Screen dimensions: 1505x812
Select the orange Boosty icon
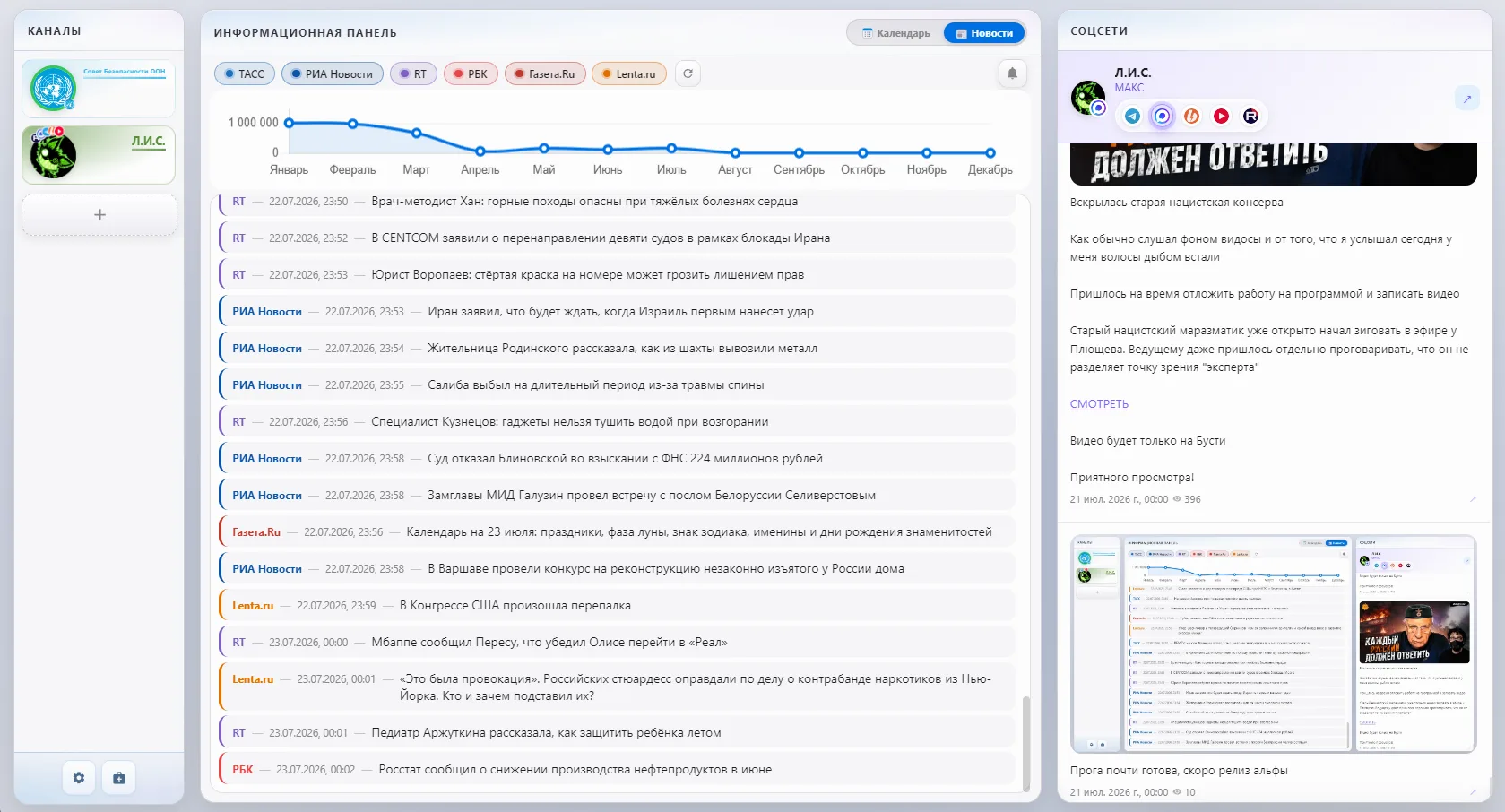pyautogui.click(x=1191, y=116)
